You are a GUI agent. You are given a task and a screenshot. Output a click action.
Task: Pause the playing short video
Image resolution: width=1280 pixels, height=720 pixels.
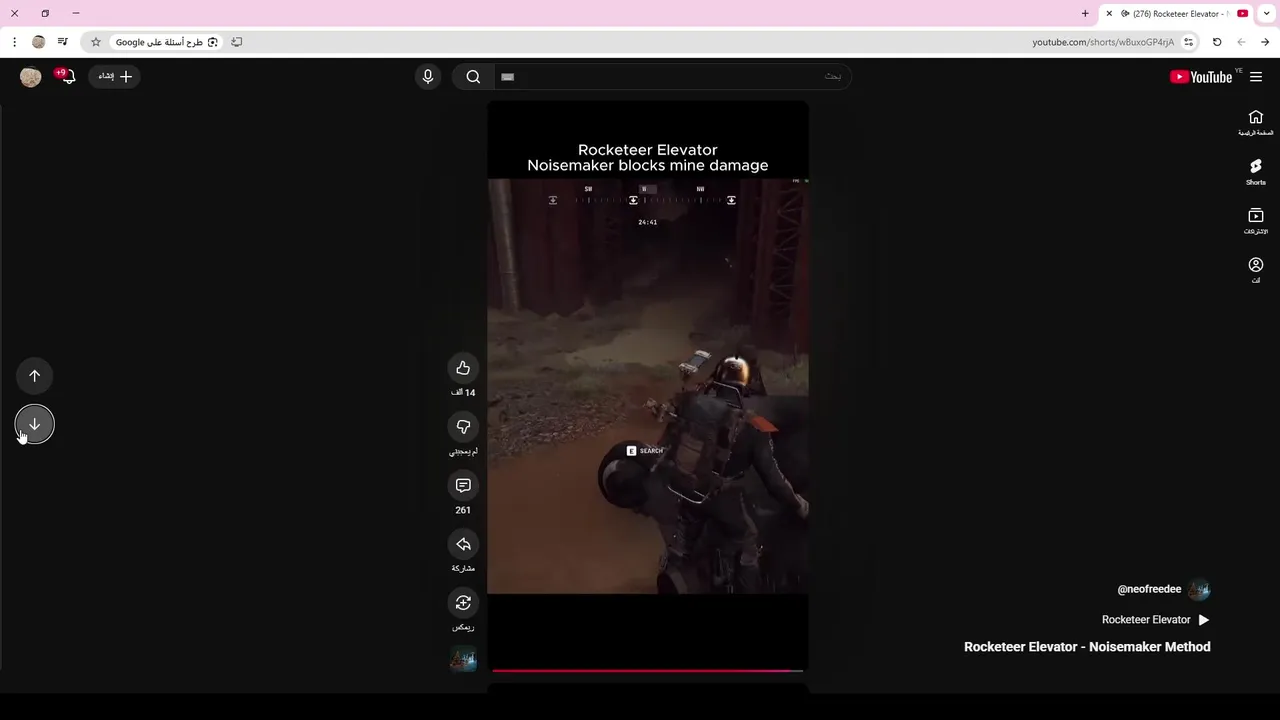pos(648,386)
